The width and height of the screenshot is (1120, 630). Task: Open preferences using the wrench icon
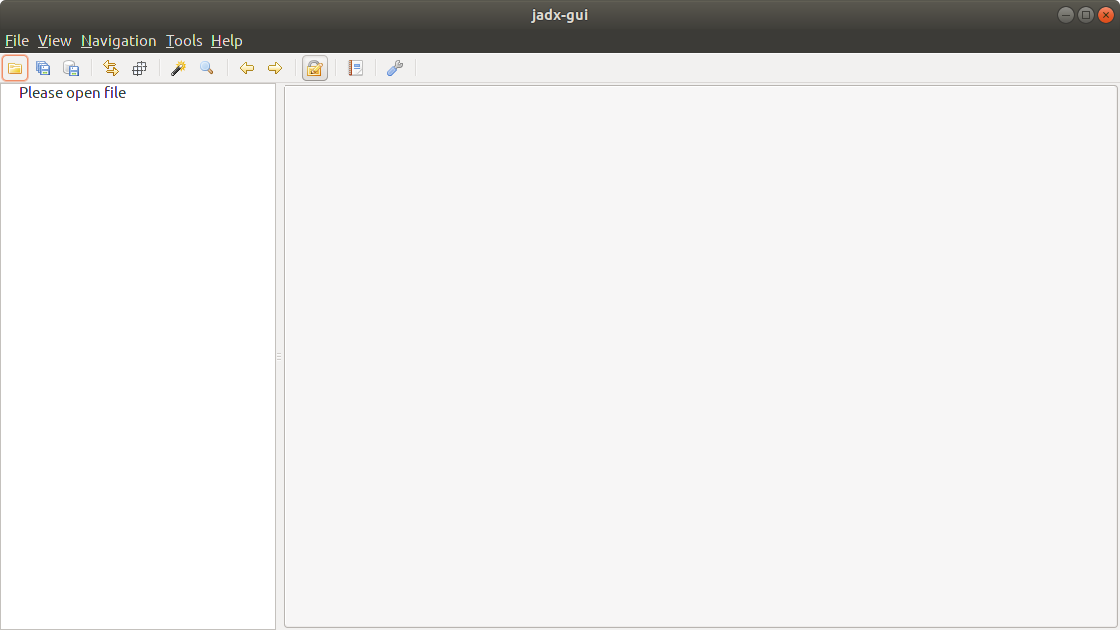394,67
